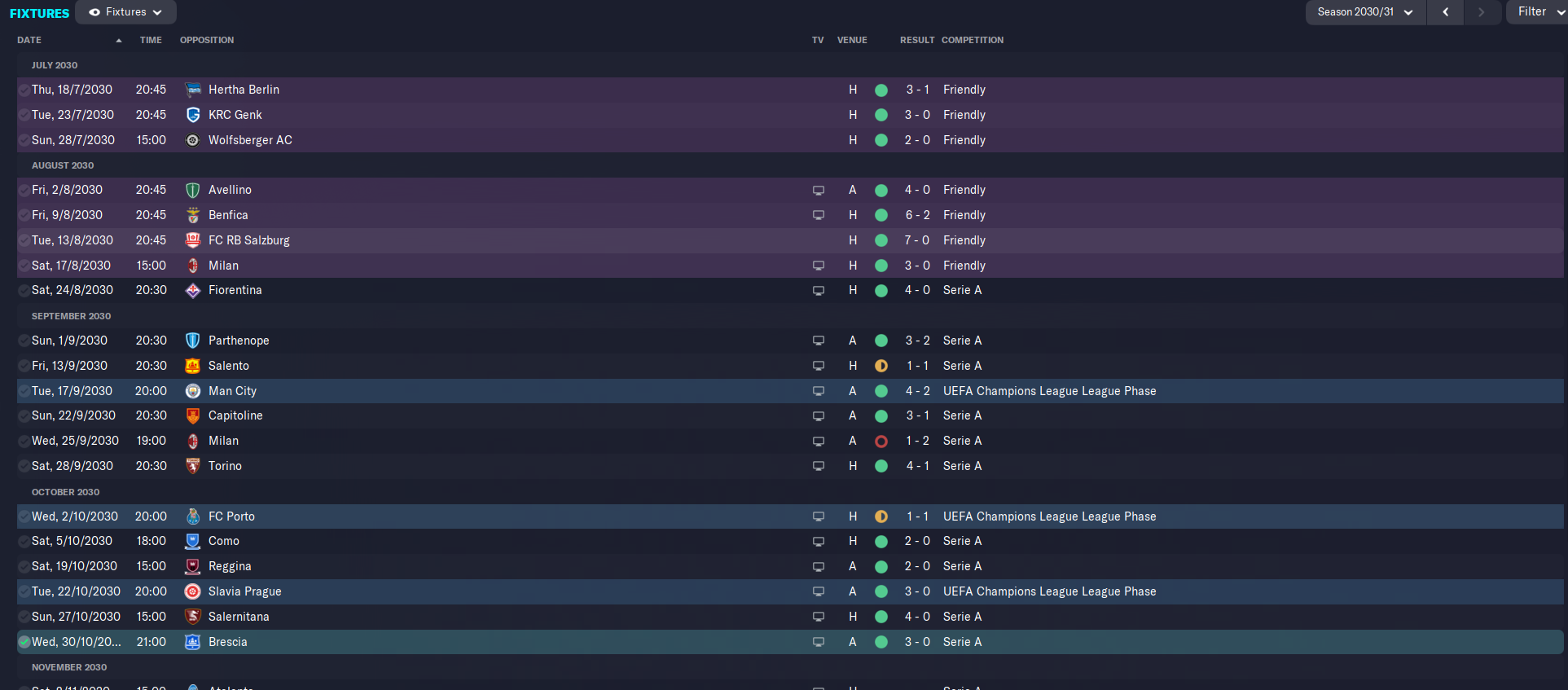
Task: Click the TV broadcast icon for Brescia match
Action: [x=819, y=642]
